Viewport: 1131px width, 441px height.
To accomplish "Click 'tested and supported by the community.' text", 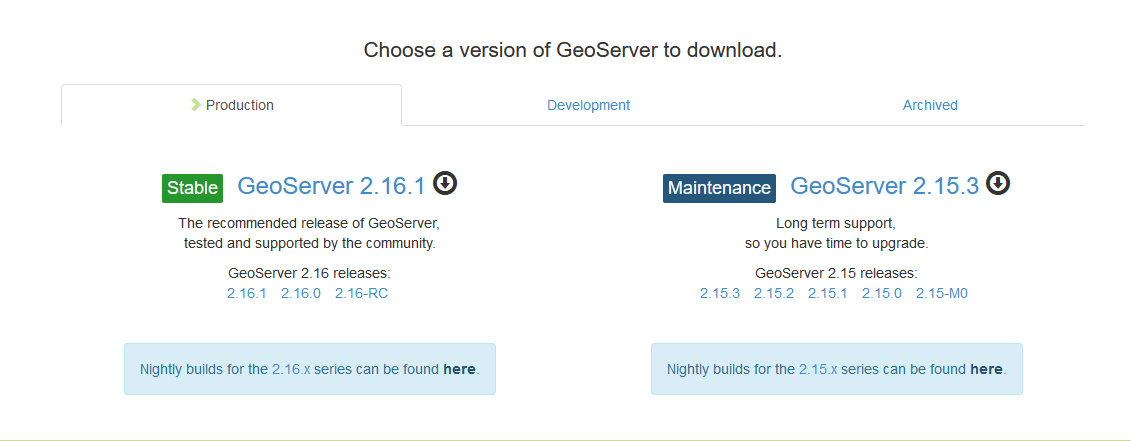I will (x=309, y=243).
